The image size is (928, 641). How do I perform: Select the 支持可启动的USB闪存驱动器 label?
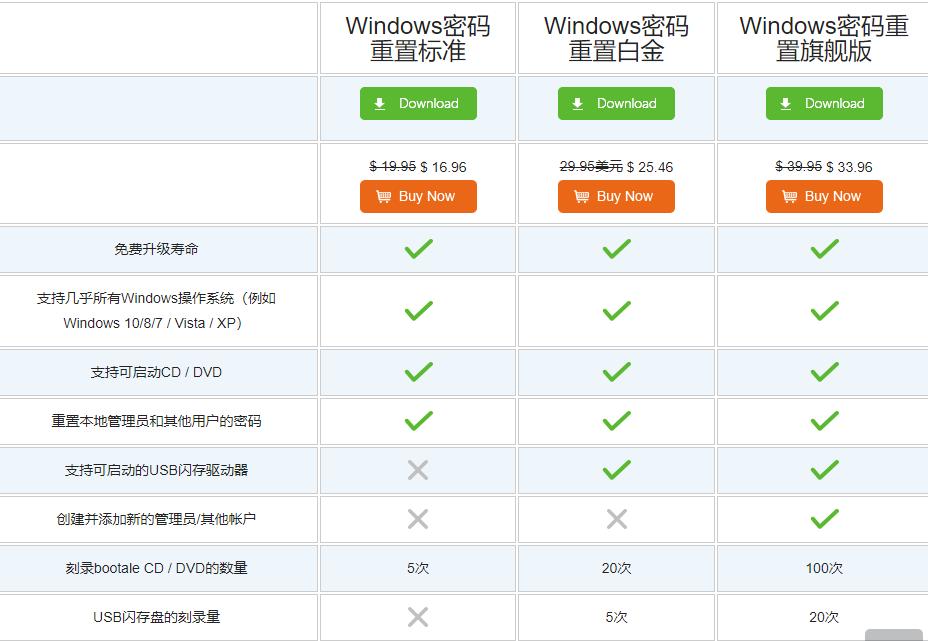tap(156, 471)
